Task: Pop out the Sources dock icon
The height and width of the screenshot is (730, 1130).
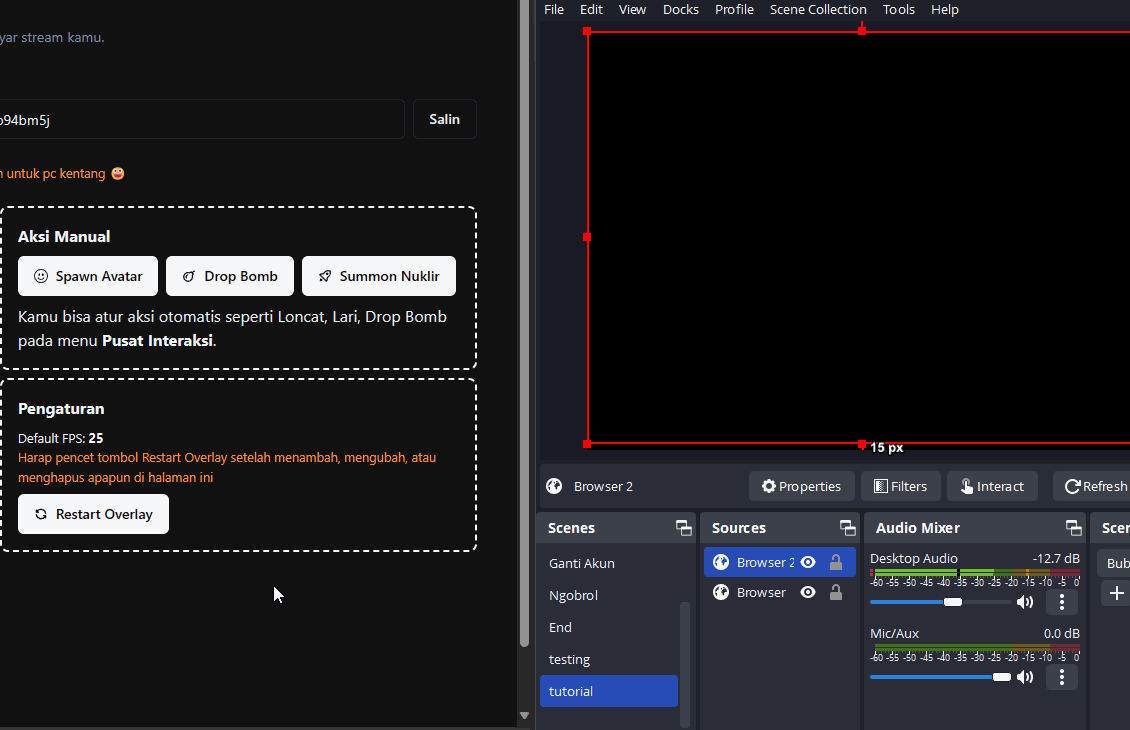Action: (x=847, y=528)
